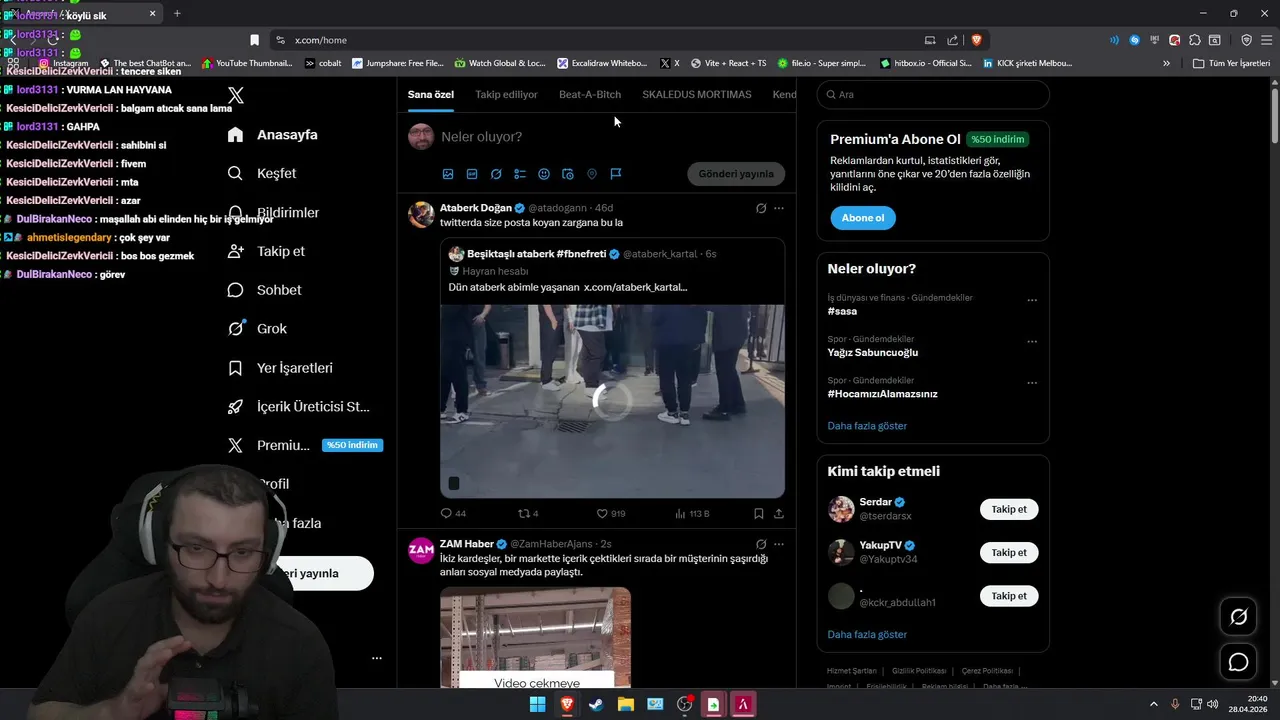
Task: Click Brave Shields icon in address bar
Action: 977,40
